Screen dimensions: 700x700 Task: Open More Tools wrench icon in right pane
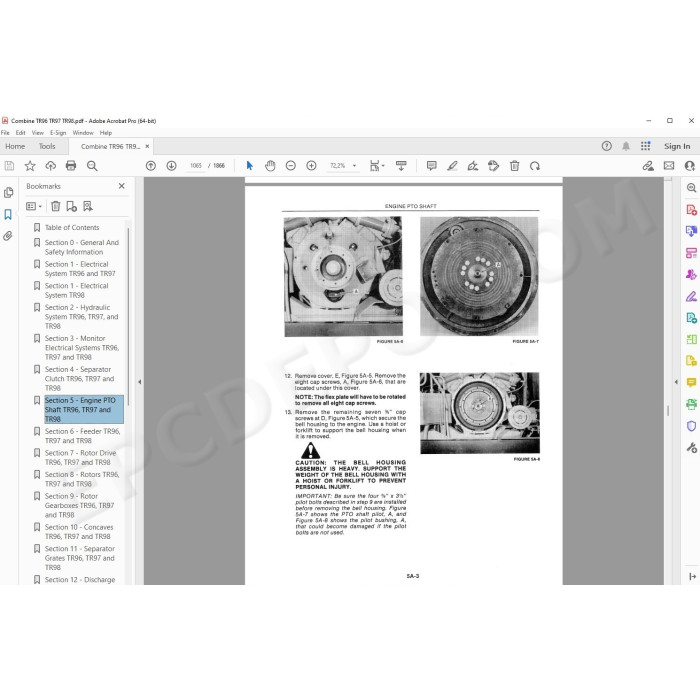(691, 447)
